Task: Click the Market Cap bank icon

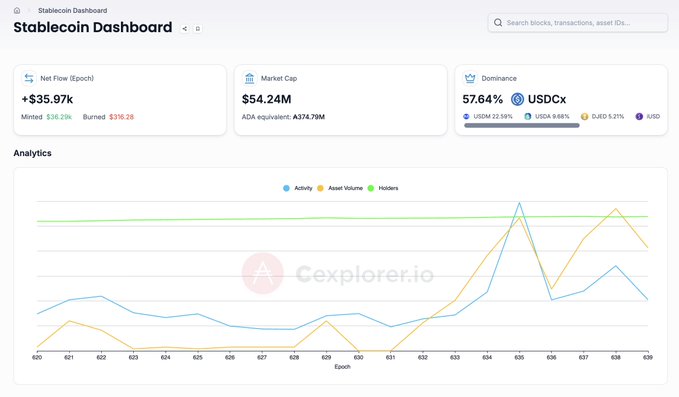Action: point(249,78)
